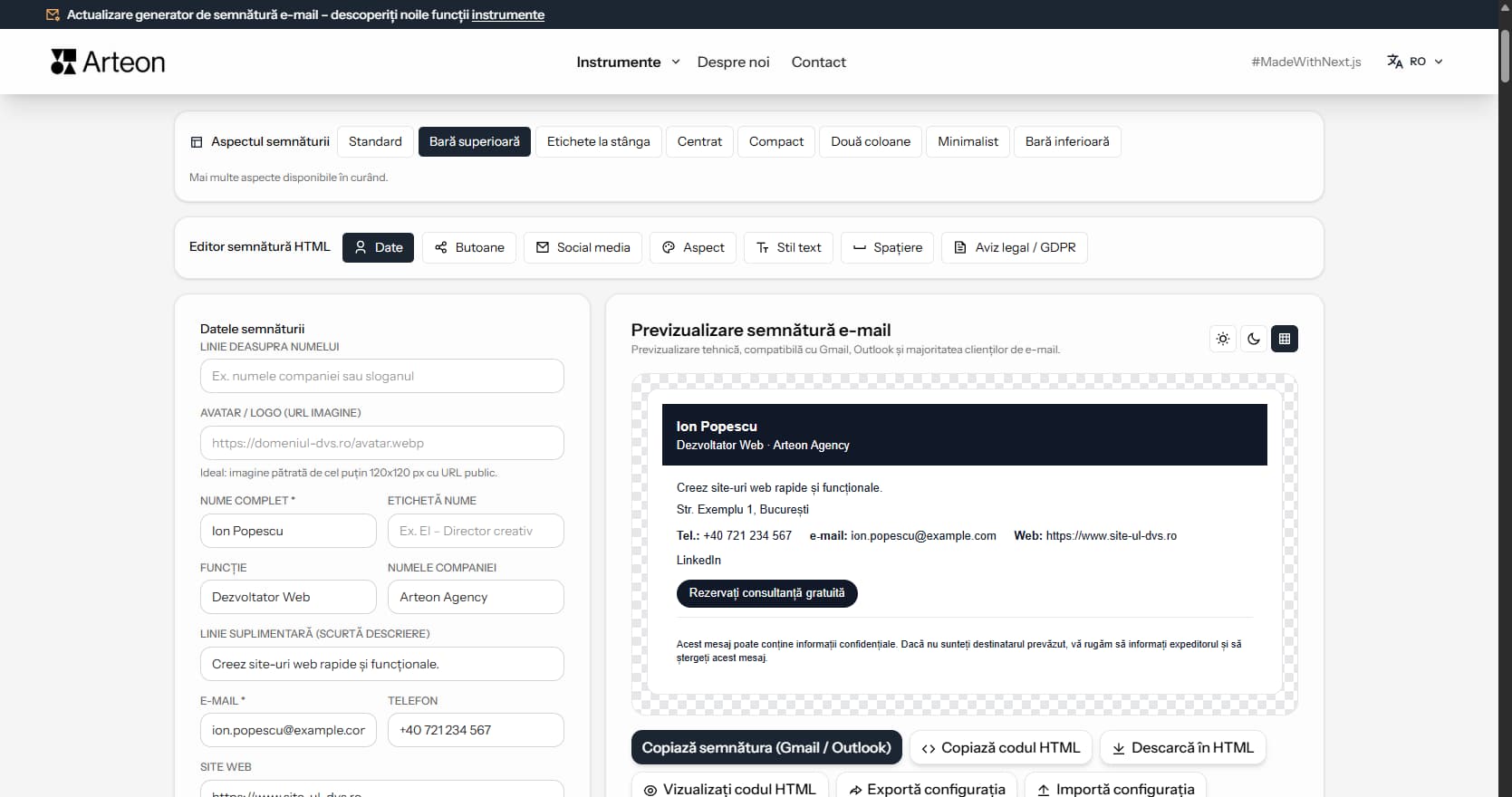1512x797 pixels.
Task: Click the Numele companiei field Arteon Agency
Action: click(476, 597)
